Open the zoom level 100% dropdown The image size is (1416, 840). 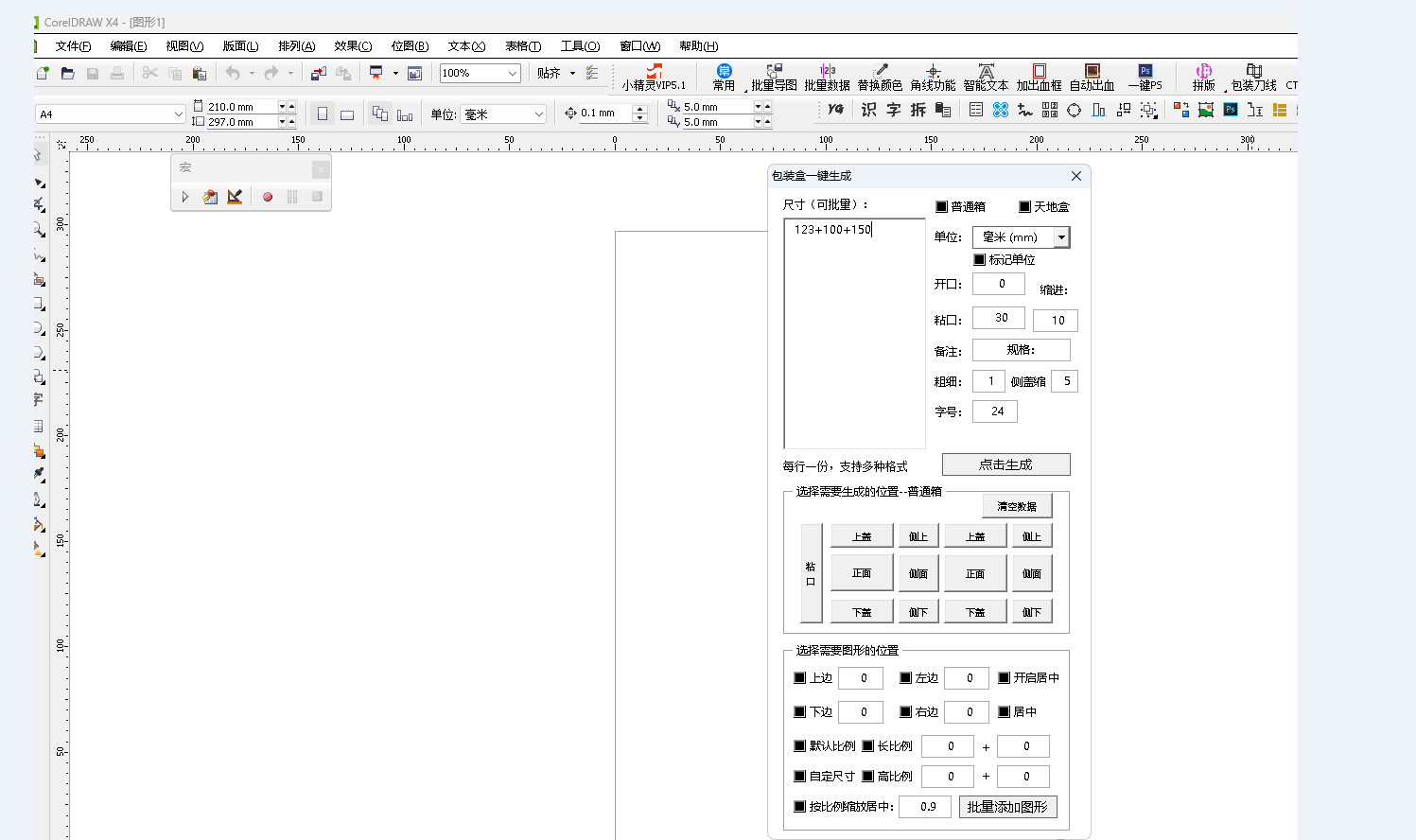tap(513, 73)
